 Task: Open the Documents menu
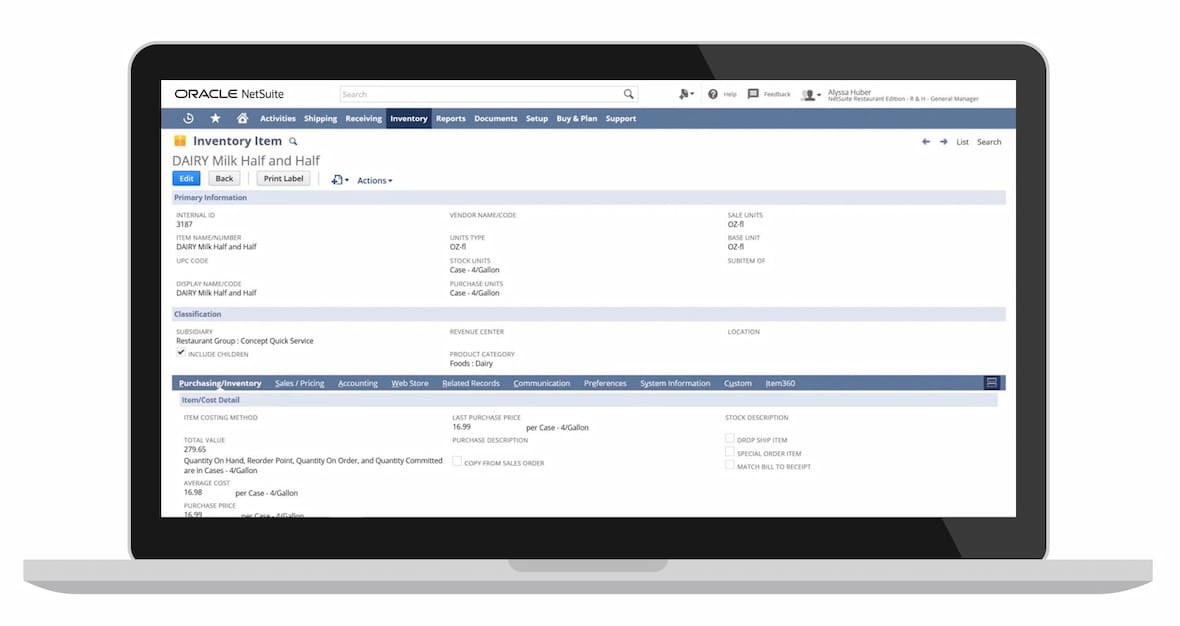tap(495, 118)
